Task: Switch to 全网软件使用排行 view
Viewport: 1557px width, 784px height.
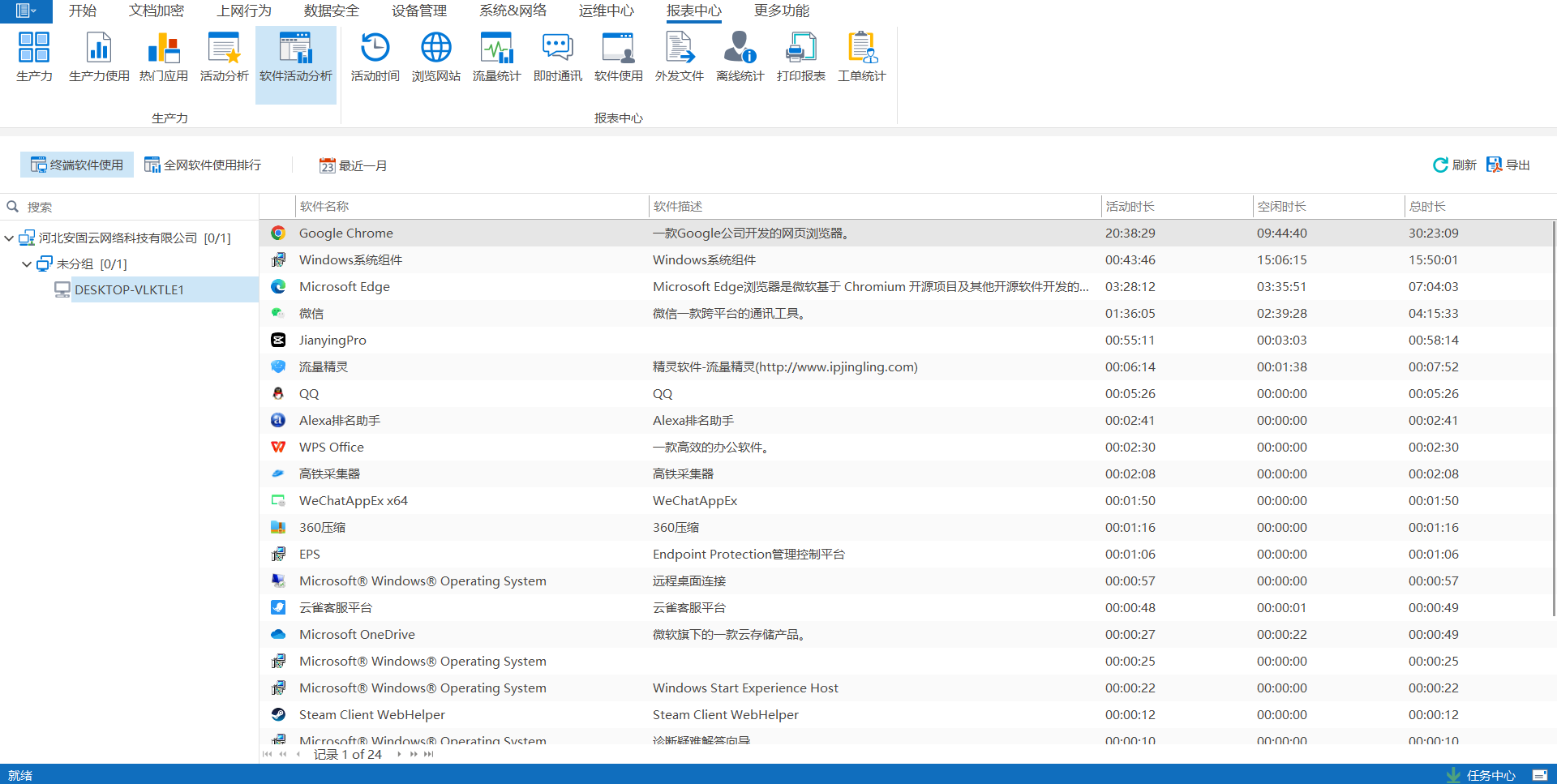Action: coord(203,165)
